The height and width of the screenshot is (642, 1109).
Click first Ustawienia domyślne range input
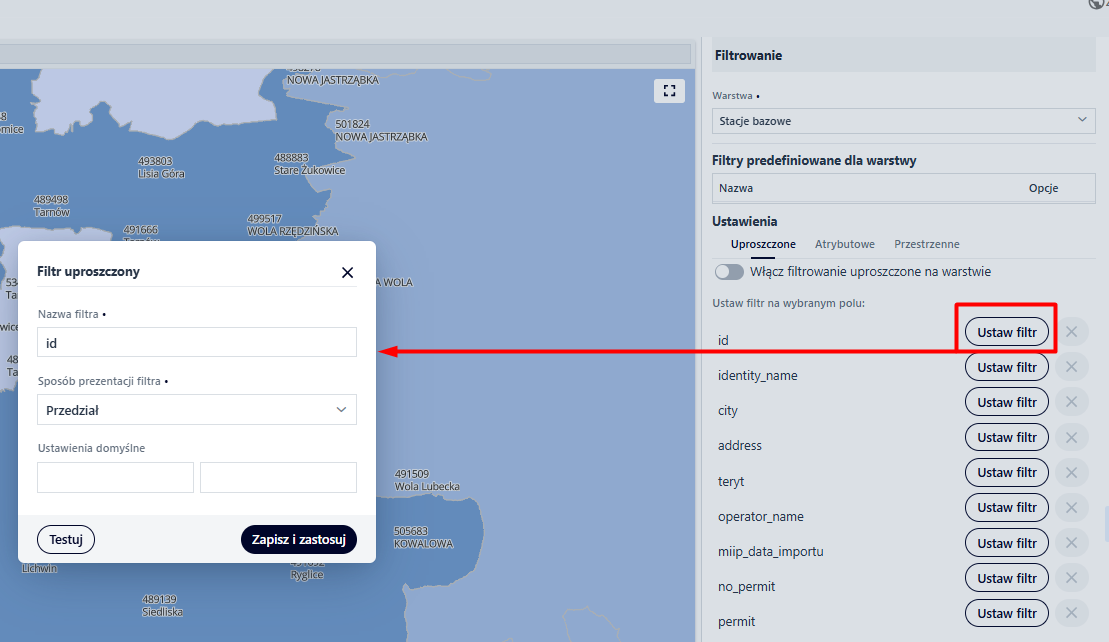[x=115, y=477]
